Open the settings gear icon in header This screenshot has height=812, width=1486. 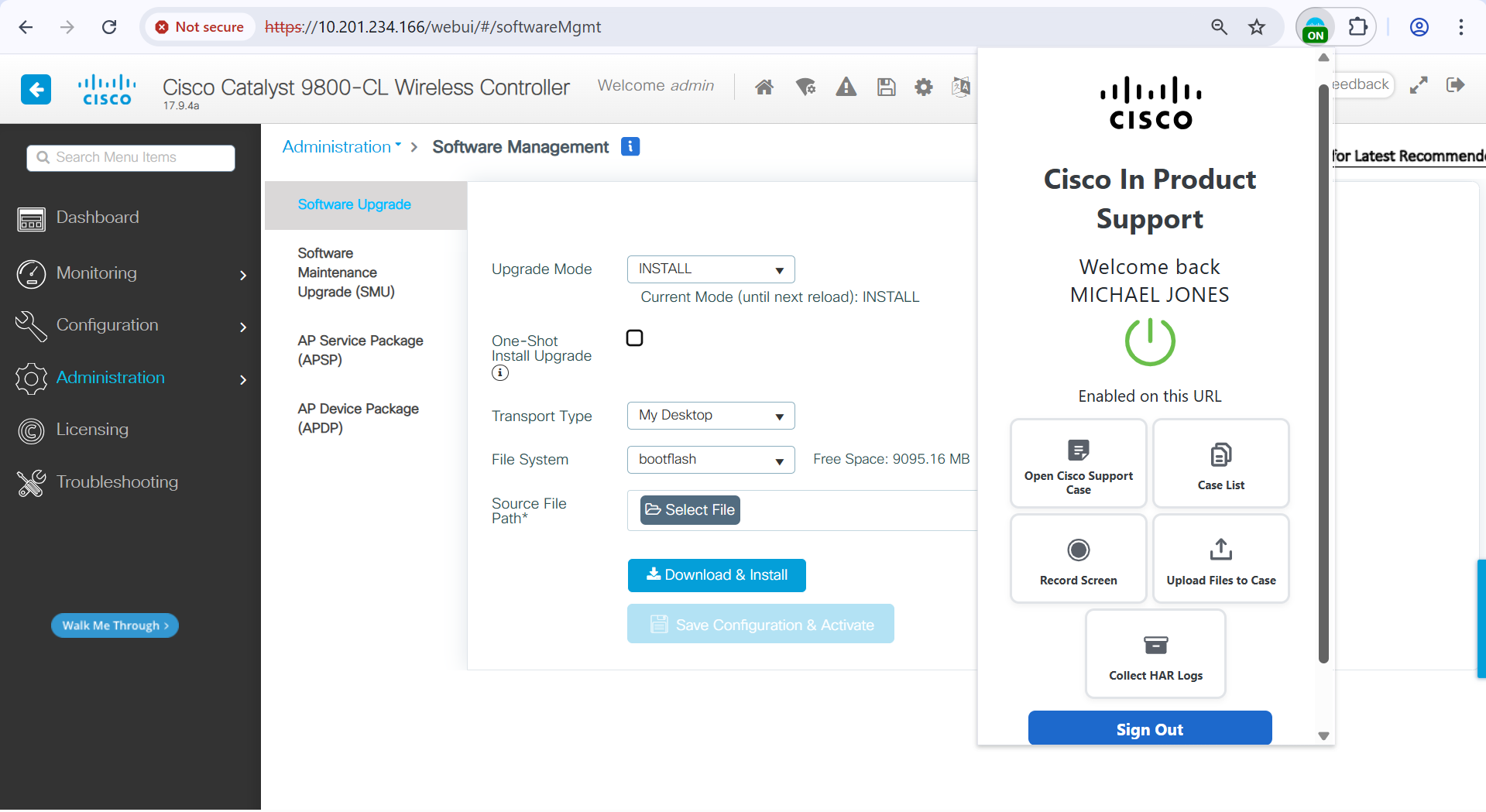[923, 87]
